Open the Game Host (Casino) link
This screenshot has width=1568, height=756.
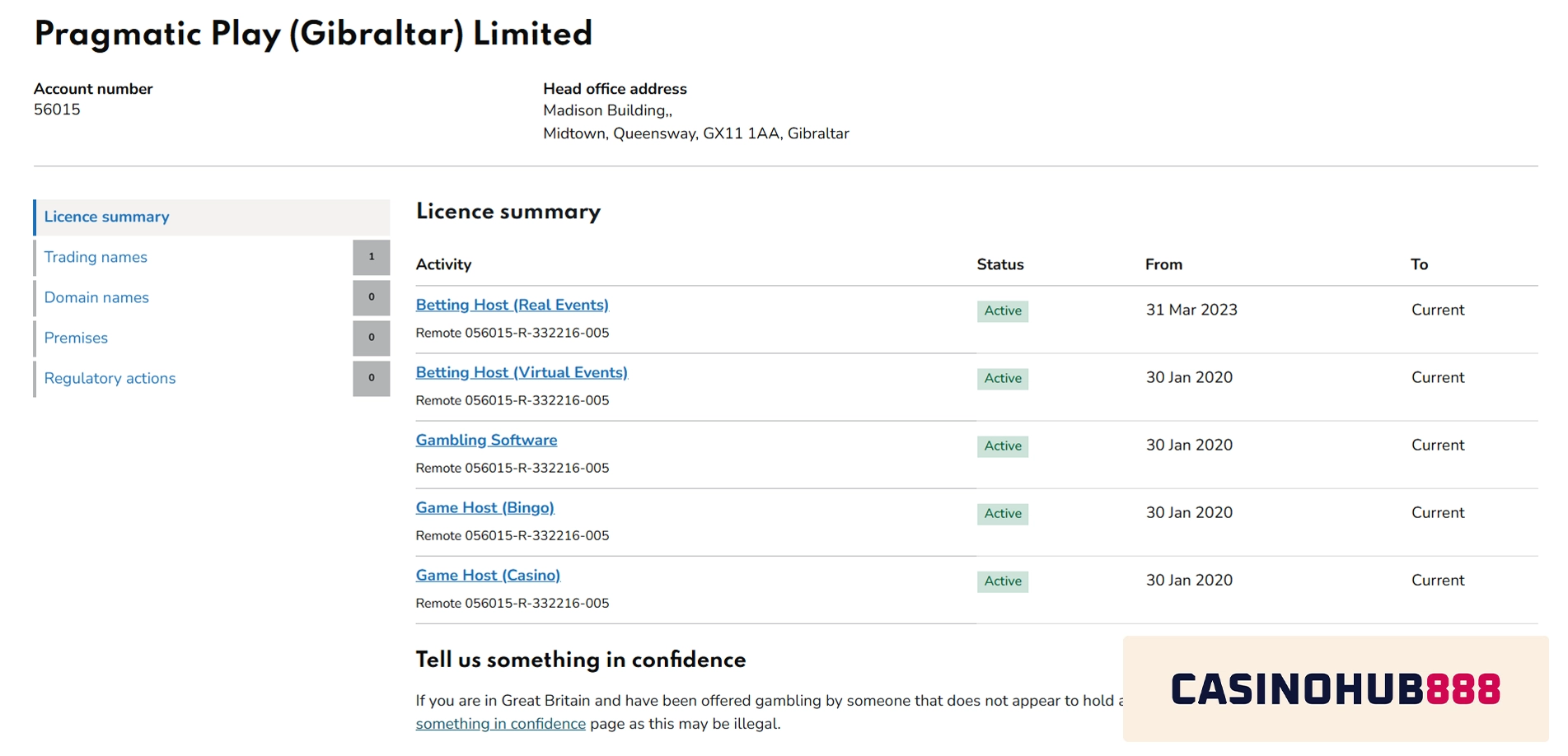[x=488, y=575]
